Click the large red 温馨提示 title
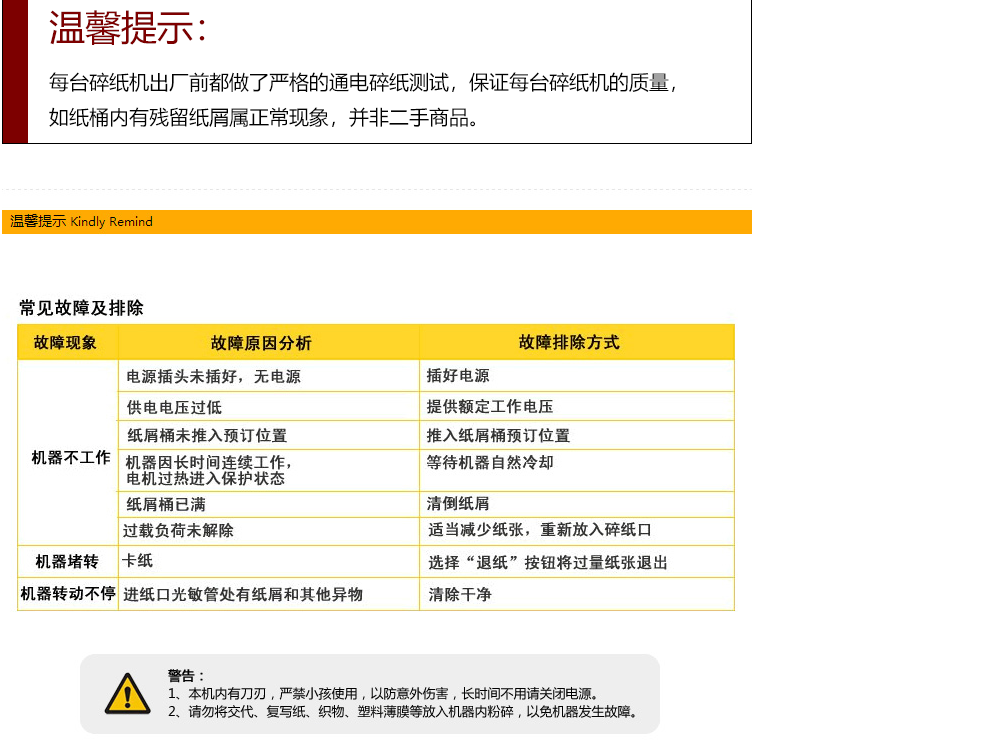984x742 pixels. pyautogui.click(x=128, y=28)
